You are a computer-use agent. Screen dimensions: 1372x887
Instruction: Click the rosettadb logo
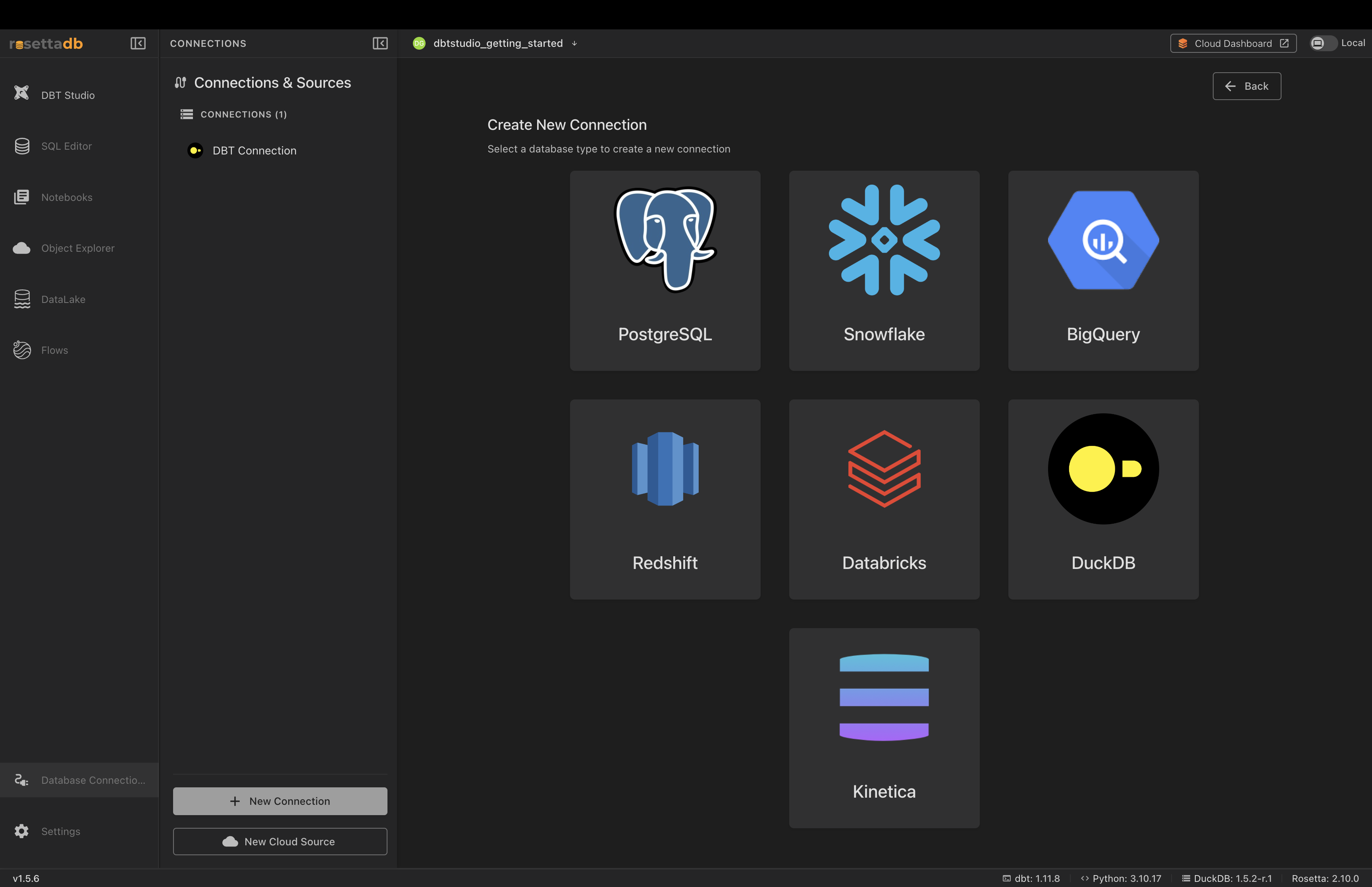click(x=46, y=44)
